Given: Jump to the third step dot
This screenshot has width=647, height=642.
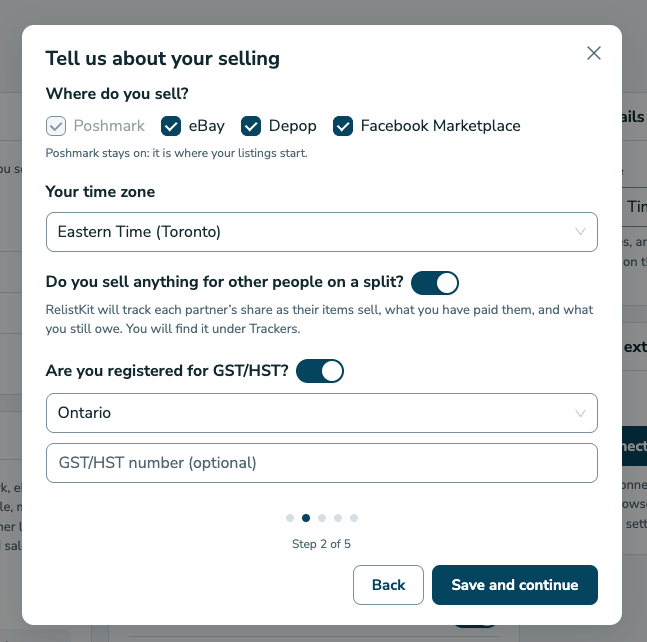Looking at the screenshot, I should [x=322, y=518].
